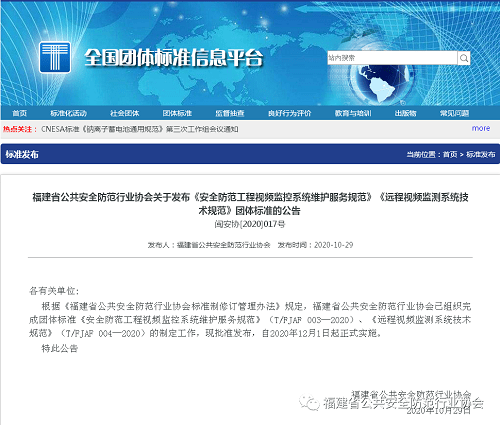
Task: Click the platform logo icon
Action: (x=55, y=57)
